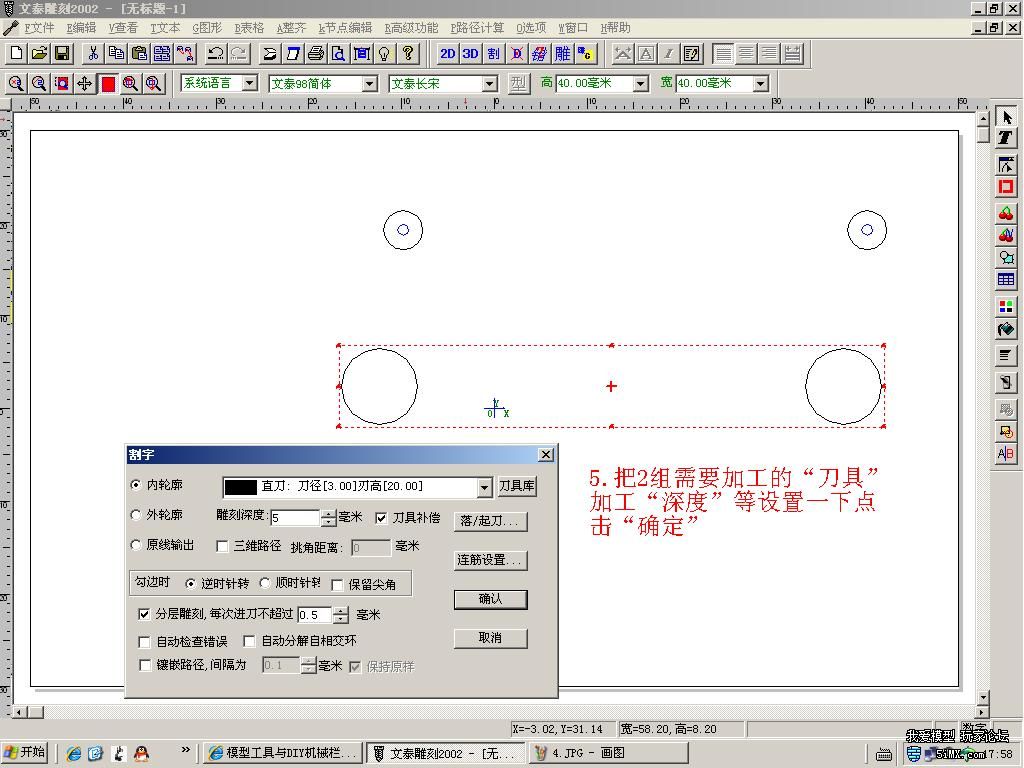Switch to 2D path mode
Viewport: 1024px width, 768px height.
pos(448,54)
